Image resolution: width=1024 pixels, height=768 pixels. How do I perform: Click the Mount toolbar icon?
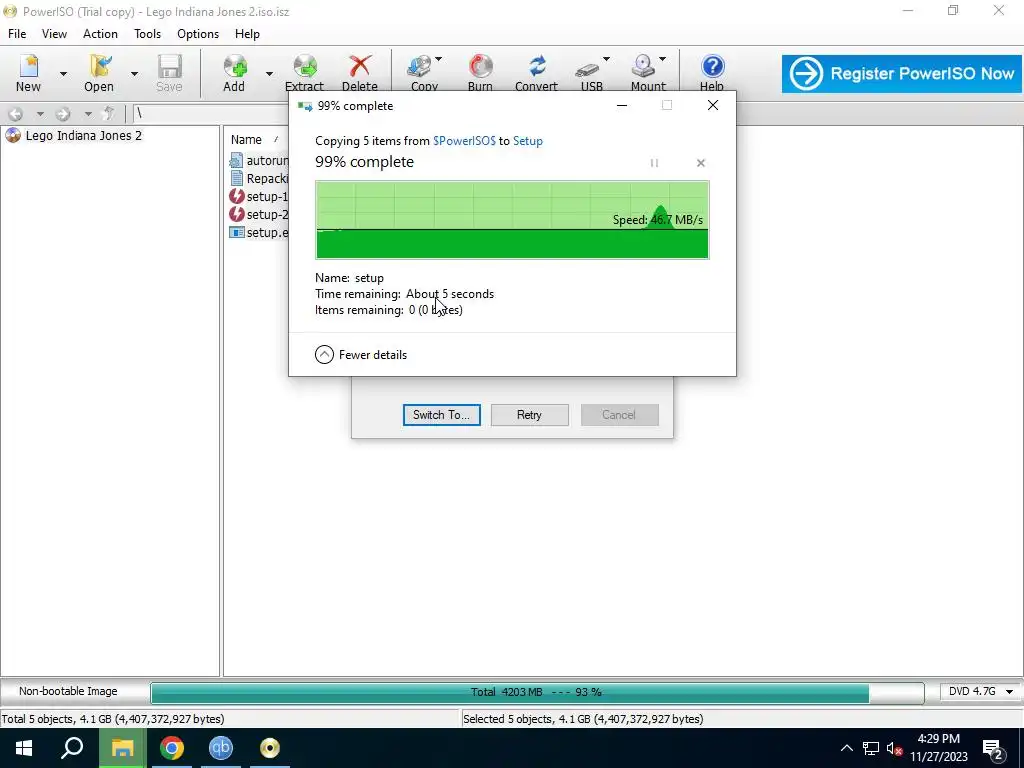pos(645,72)
